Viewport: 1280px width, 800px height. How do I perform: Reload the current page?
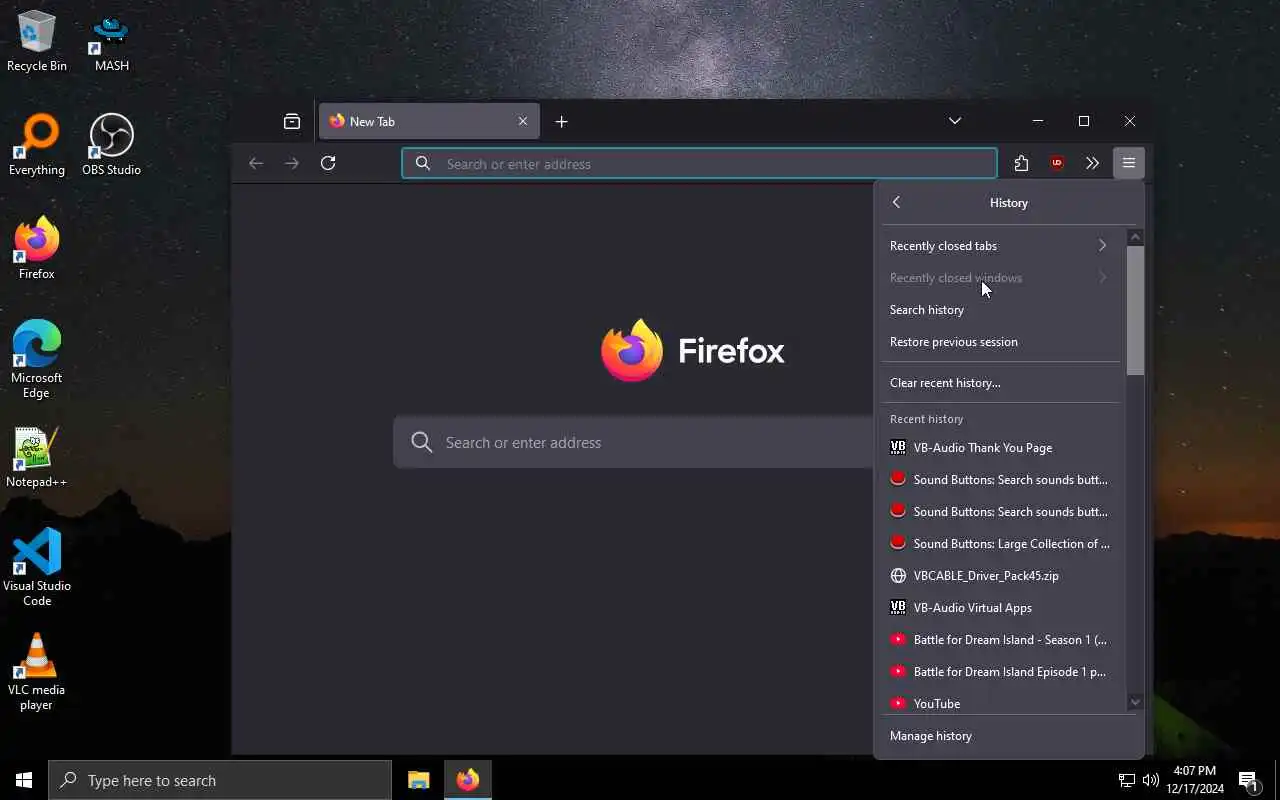click(x=328, y=163)
